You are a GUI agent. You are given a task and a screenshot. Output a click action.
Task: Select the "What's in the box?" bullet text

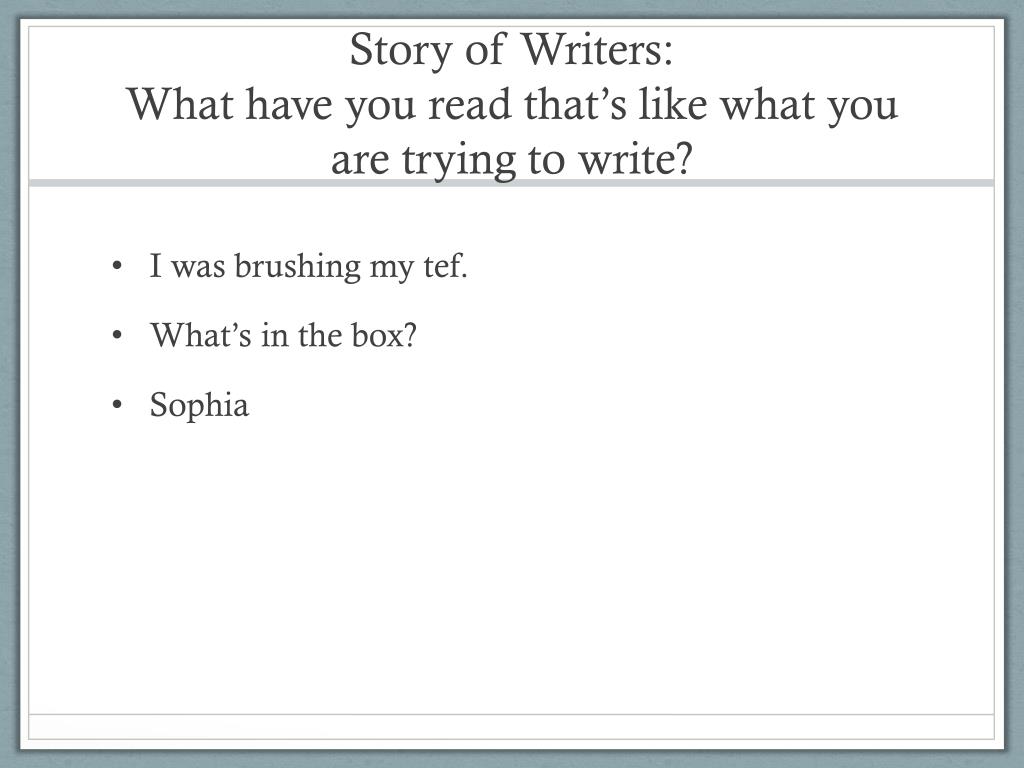[283, 336]
